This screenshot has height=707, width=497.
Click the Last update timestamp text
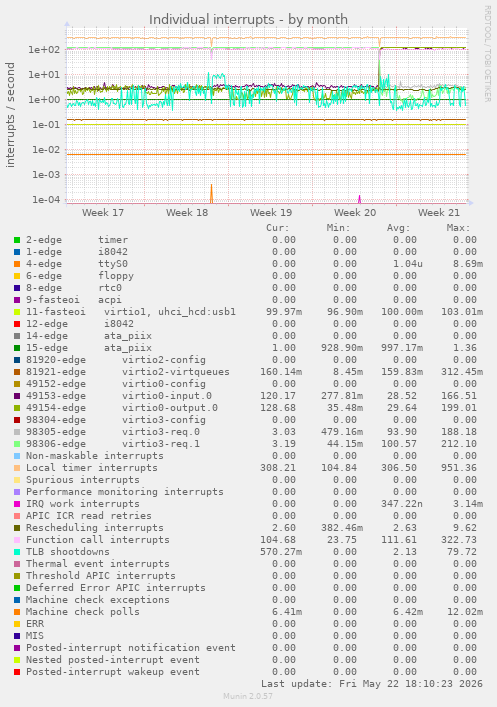[x=372, y=684]
